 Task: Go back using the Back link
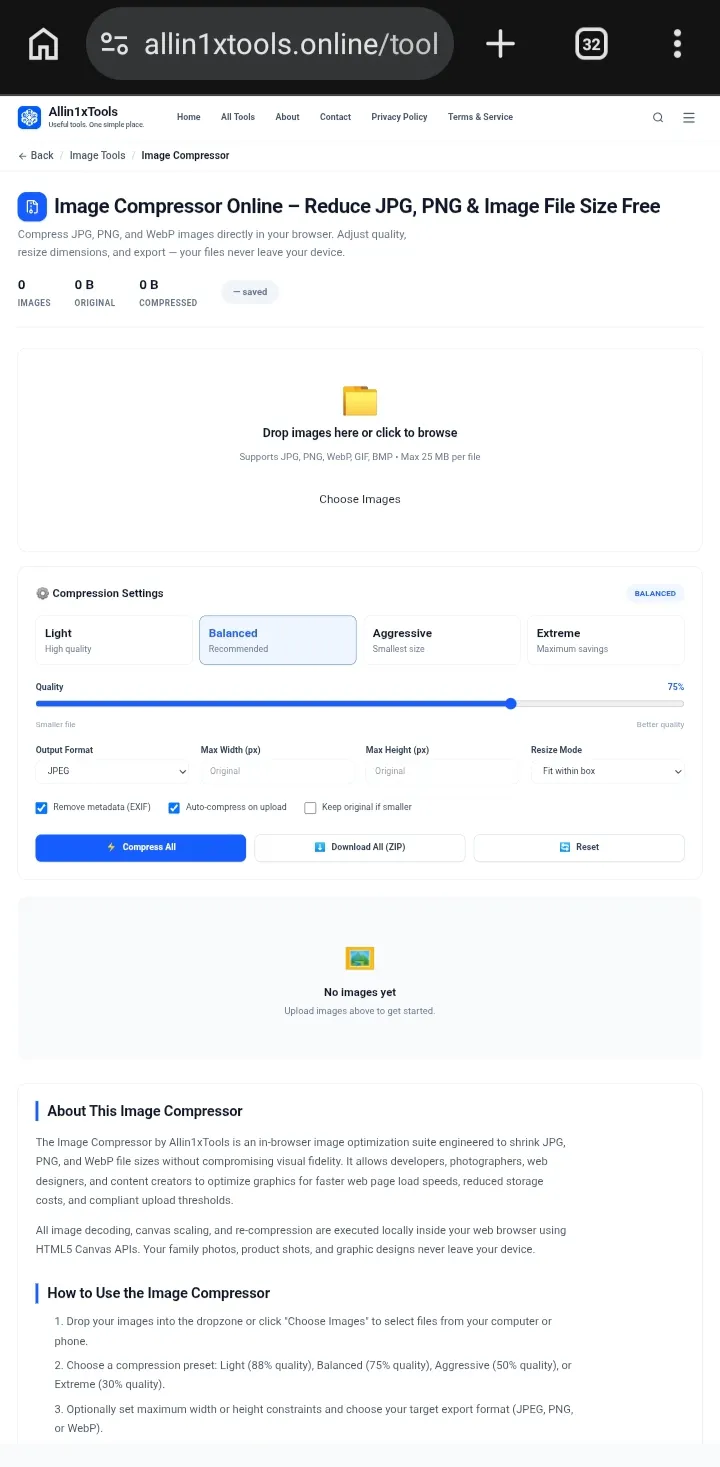36,155
